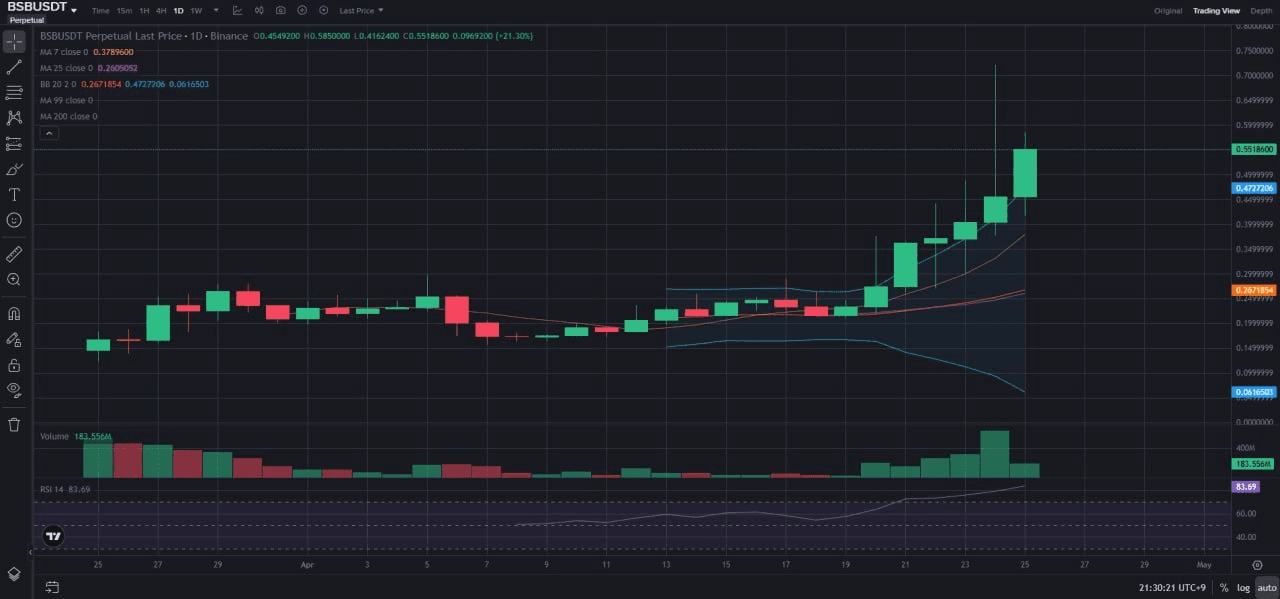1280x599 pixels.
Task: Click the MA 99 close indicator legend
Action: tap(66, 100)
